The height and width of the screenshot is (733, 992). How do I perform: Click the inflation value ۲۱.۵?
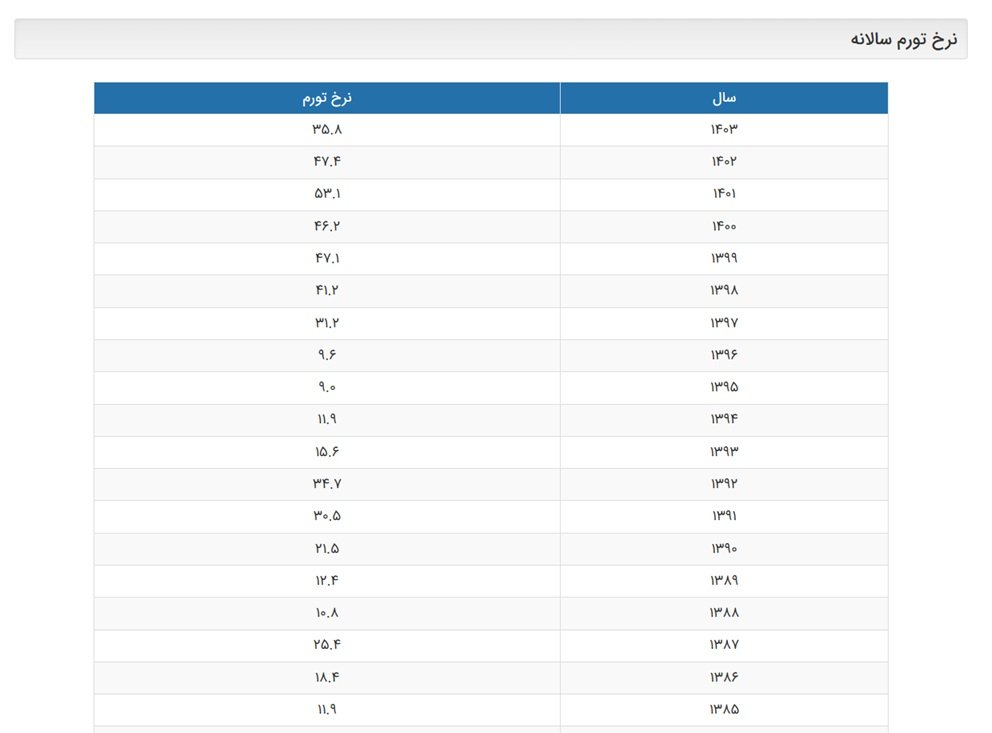(x=327, y=549)
